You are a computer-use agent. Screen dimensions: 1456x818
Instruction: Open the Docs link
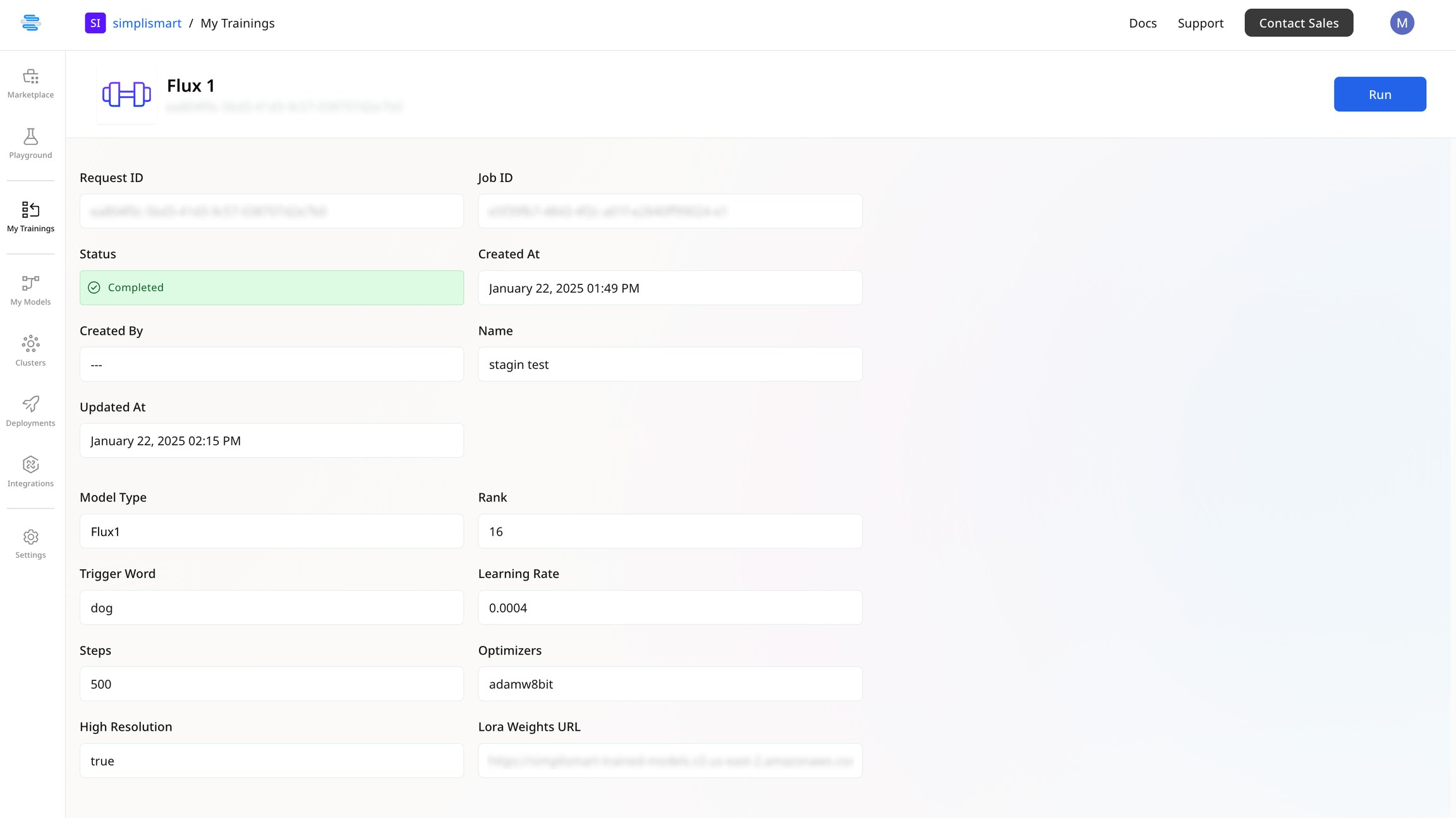pos(1143,23)
